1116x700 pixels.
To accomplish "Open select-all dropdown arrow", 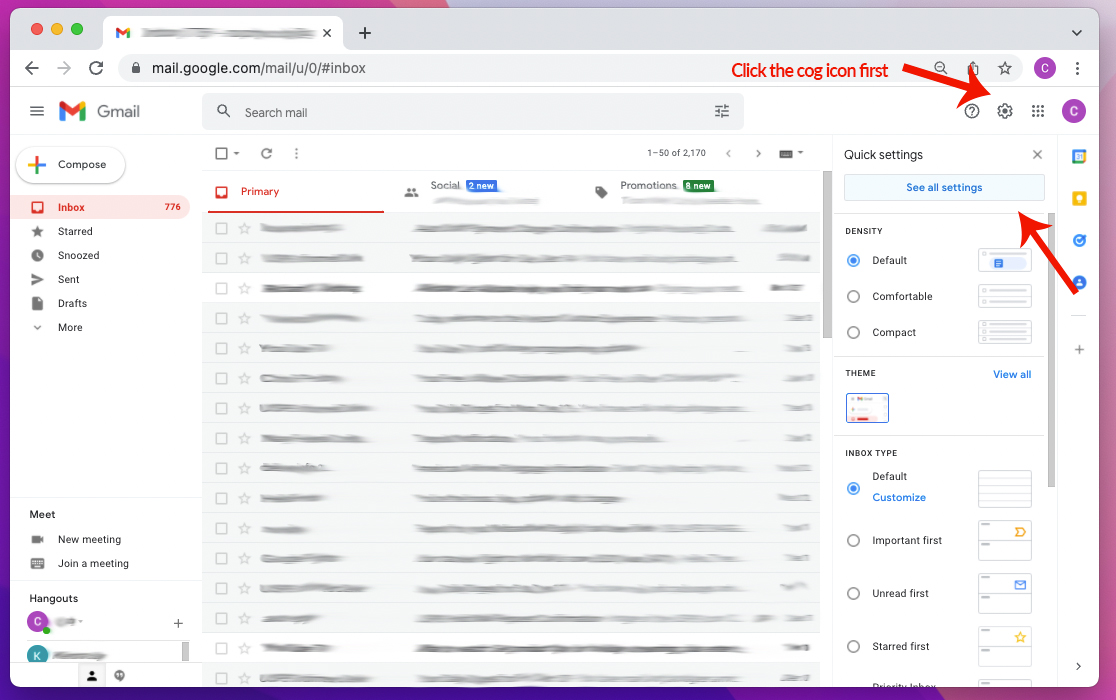I will click(236, 153).
